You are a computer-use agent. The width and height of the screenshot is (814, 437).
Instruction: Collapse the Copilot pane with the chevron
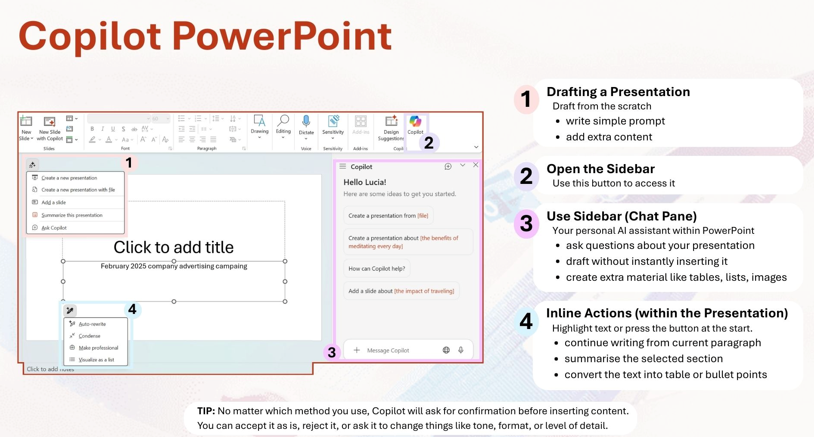(462, 166)
